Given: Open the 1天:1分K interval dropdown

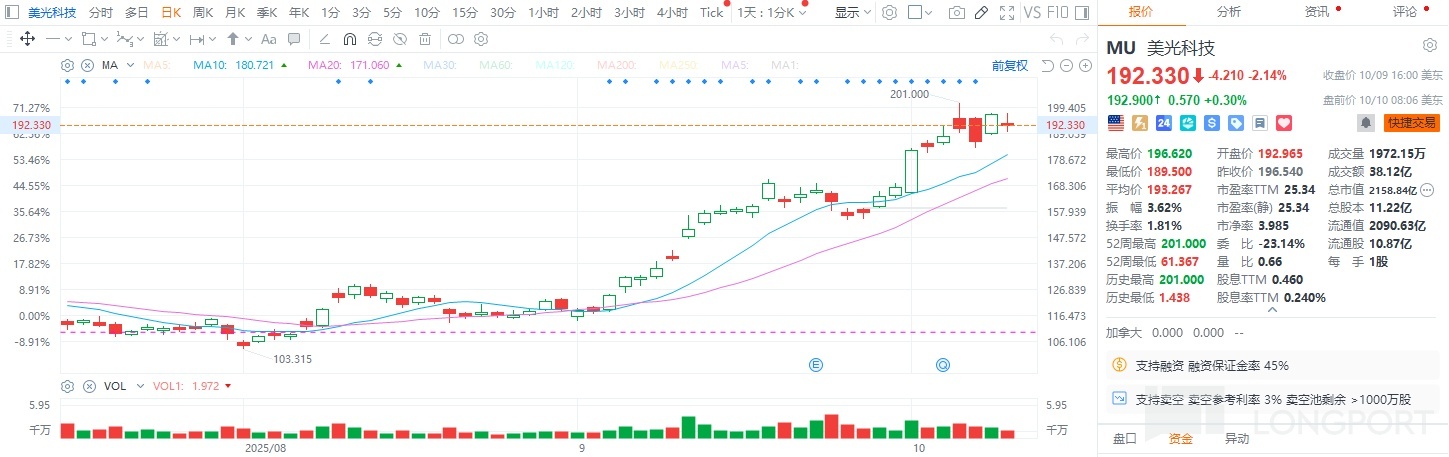Looking at the screenshot, I should 771,12.
